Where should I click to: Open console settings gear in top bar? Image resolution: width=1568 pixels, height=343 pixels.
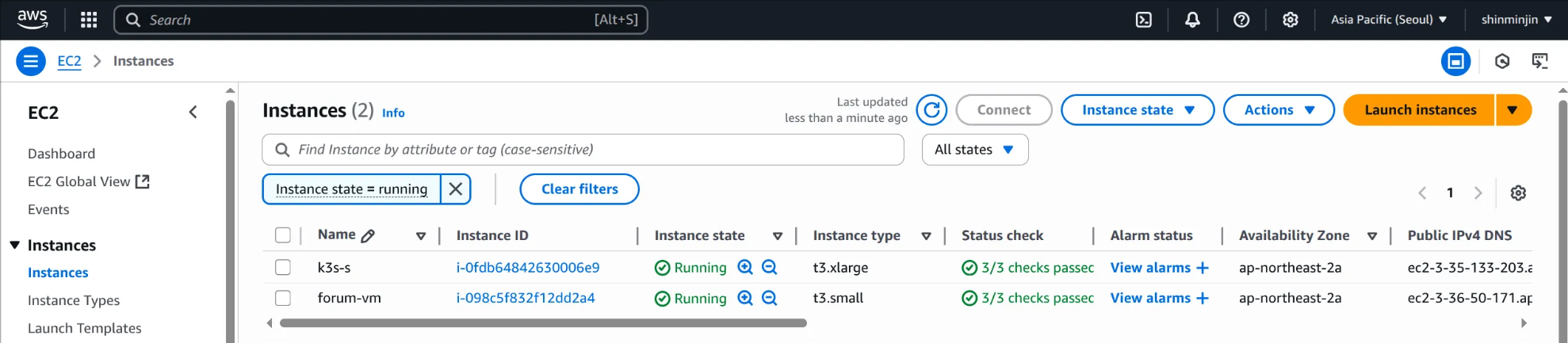[1291, 20]
